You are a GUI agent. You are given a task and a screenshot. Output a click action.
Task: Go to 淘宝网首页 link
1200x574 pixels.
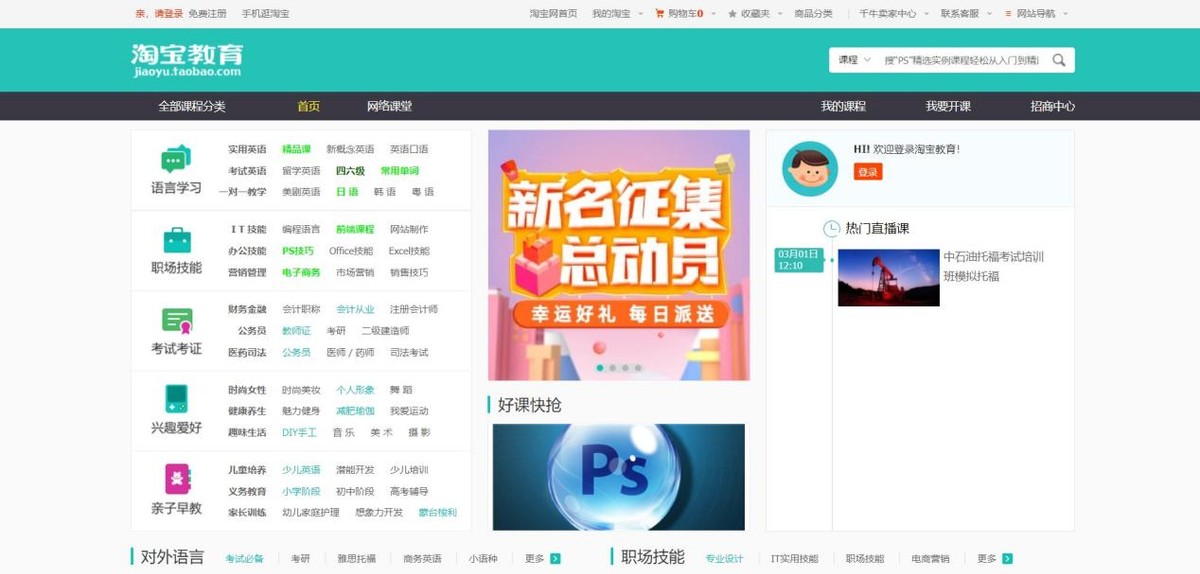click(553, 14)
